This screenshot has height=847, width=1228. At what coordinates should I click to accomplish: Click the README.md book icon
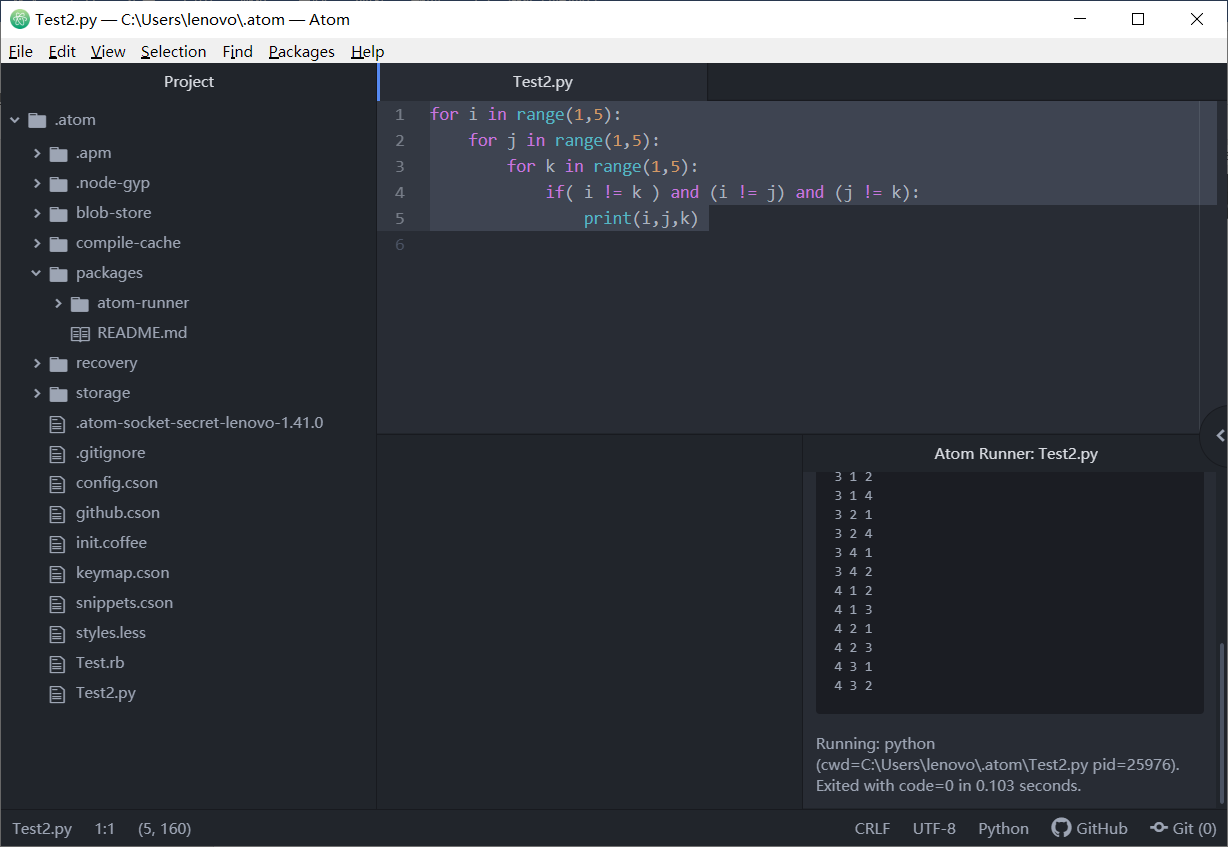[79, 333]
